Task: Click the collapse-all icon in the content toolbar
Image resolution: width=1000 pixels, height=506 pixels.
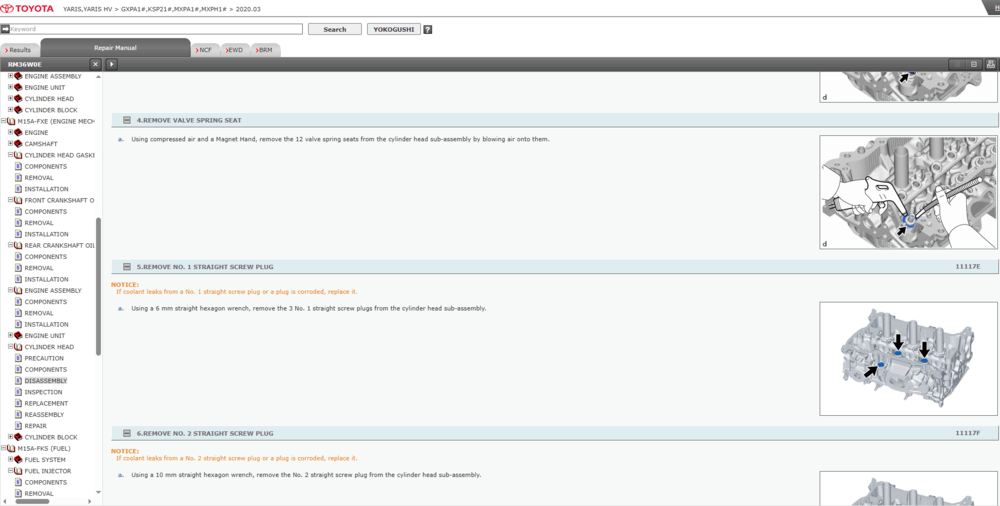Action: pos(974,64)
